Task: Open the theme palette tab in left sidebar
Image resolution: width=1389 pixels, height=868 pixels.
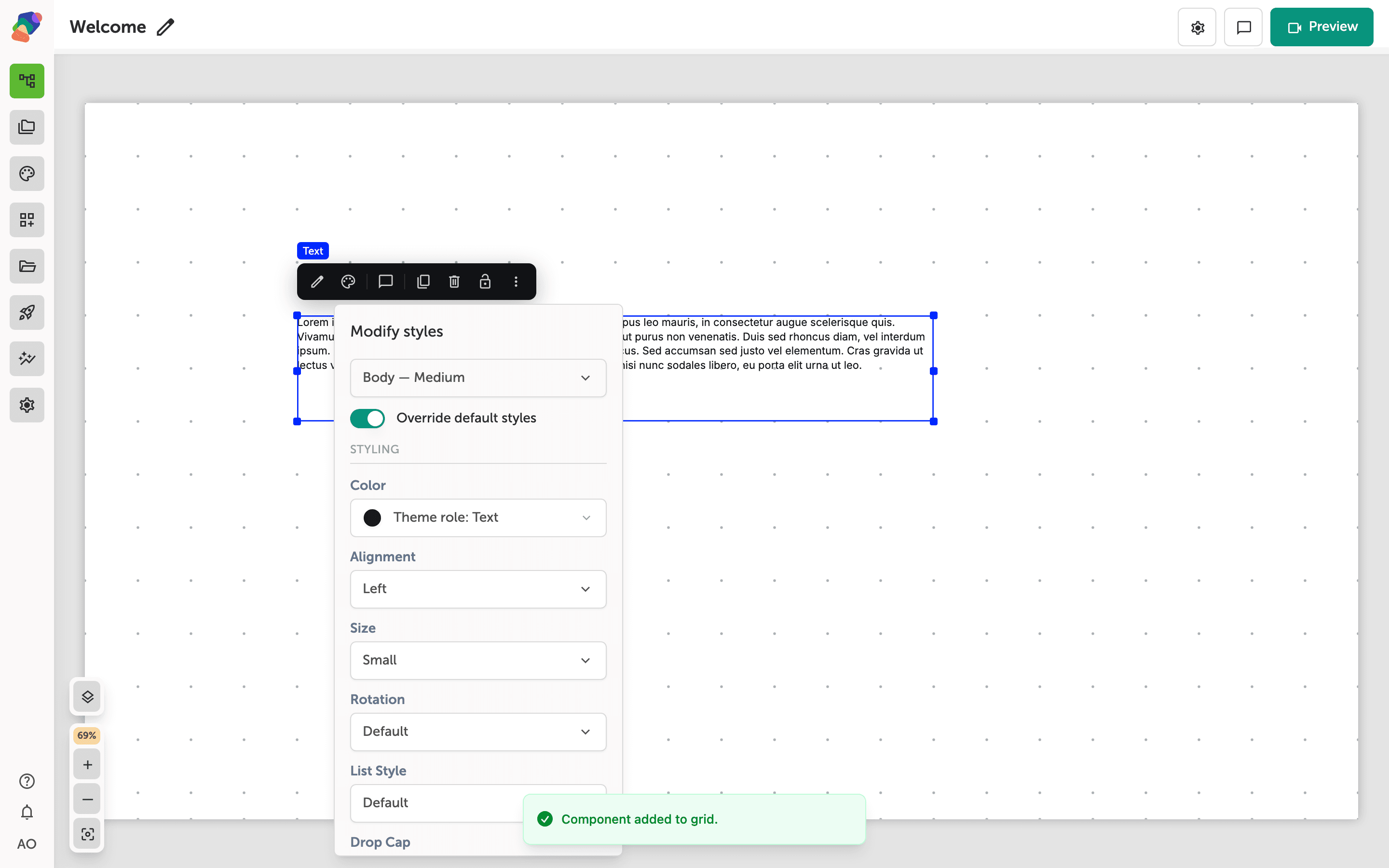Action: 27,174
